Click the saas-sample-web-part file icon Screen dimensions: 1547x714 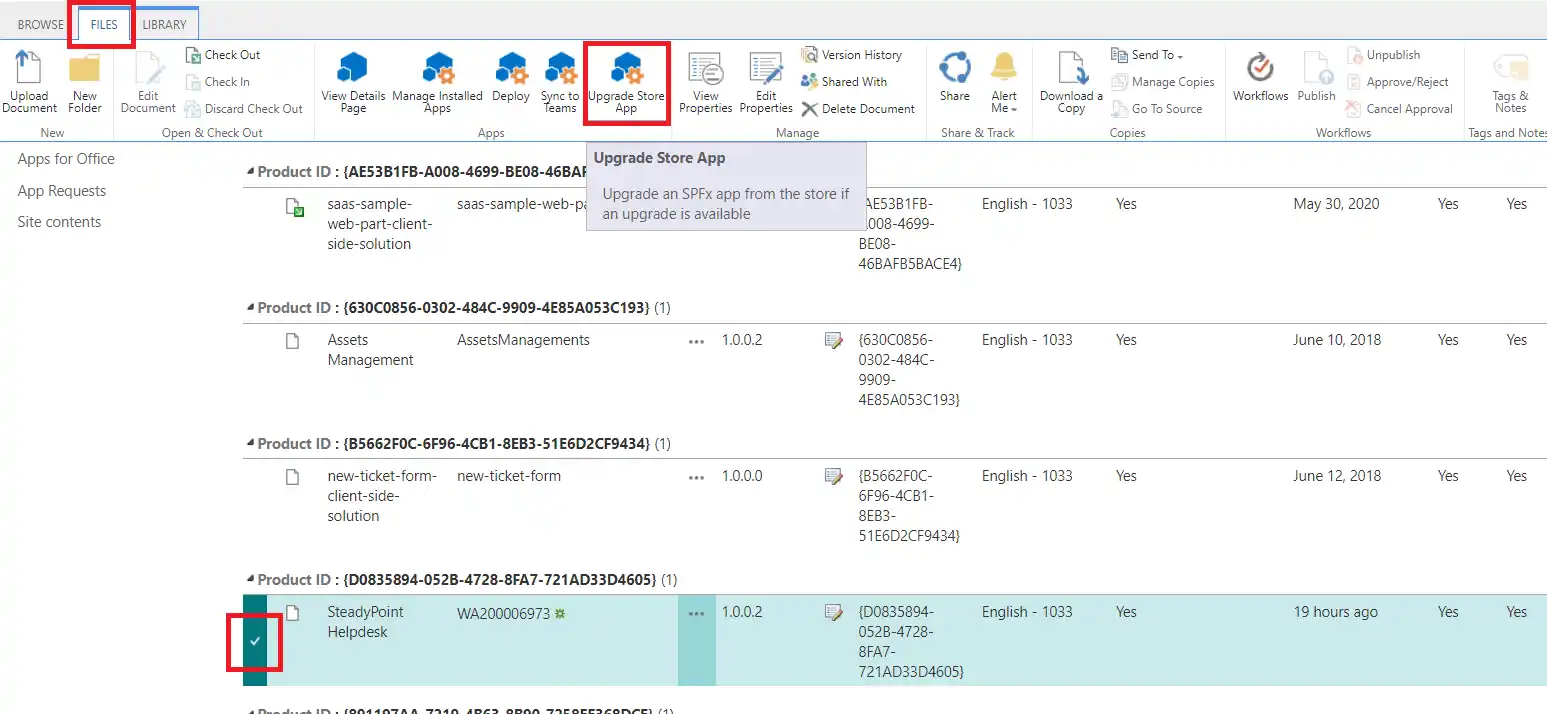click(294, 207)
